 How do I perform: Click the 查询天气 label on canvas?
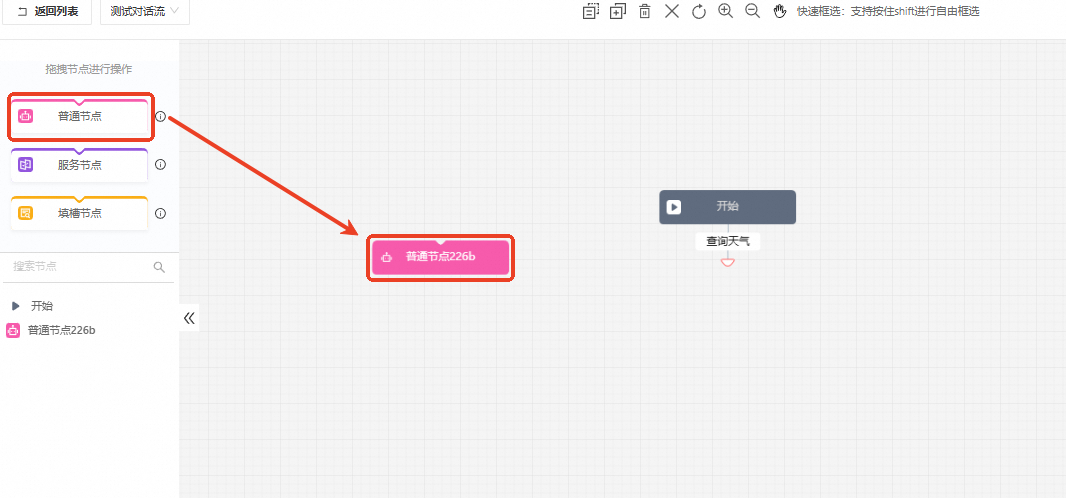[x=727, y=241]
